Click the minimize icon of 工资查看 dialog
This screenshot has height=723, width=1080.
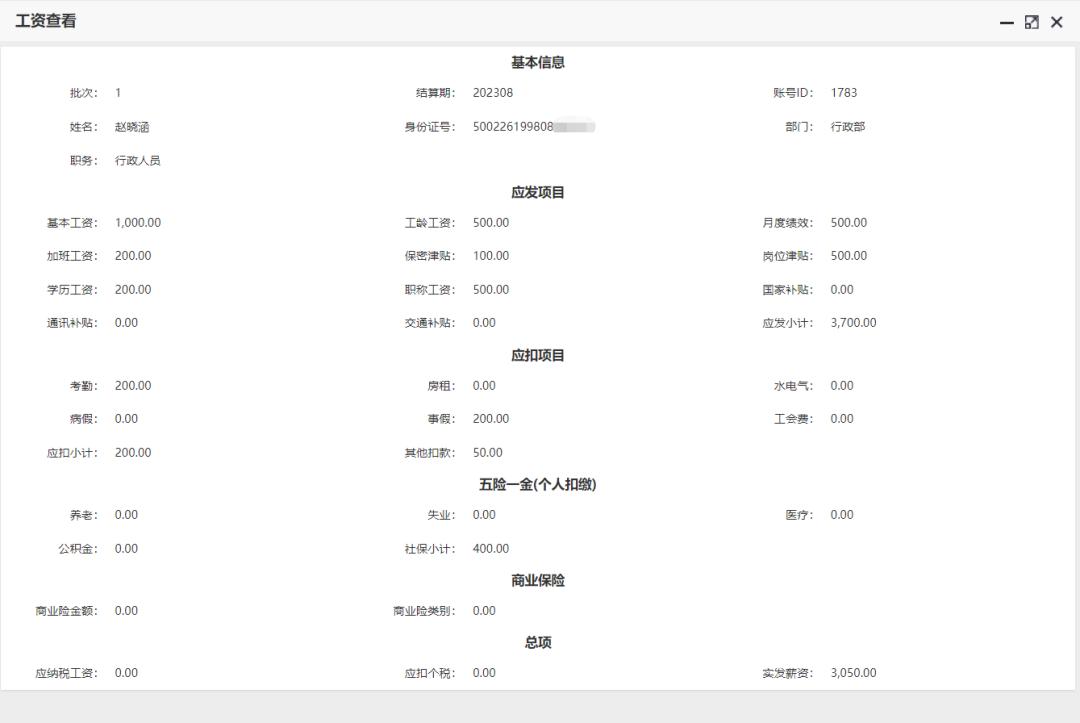click(x=1006, y=21)
